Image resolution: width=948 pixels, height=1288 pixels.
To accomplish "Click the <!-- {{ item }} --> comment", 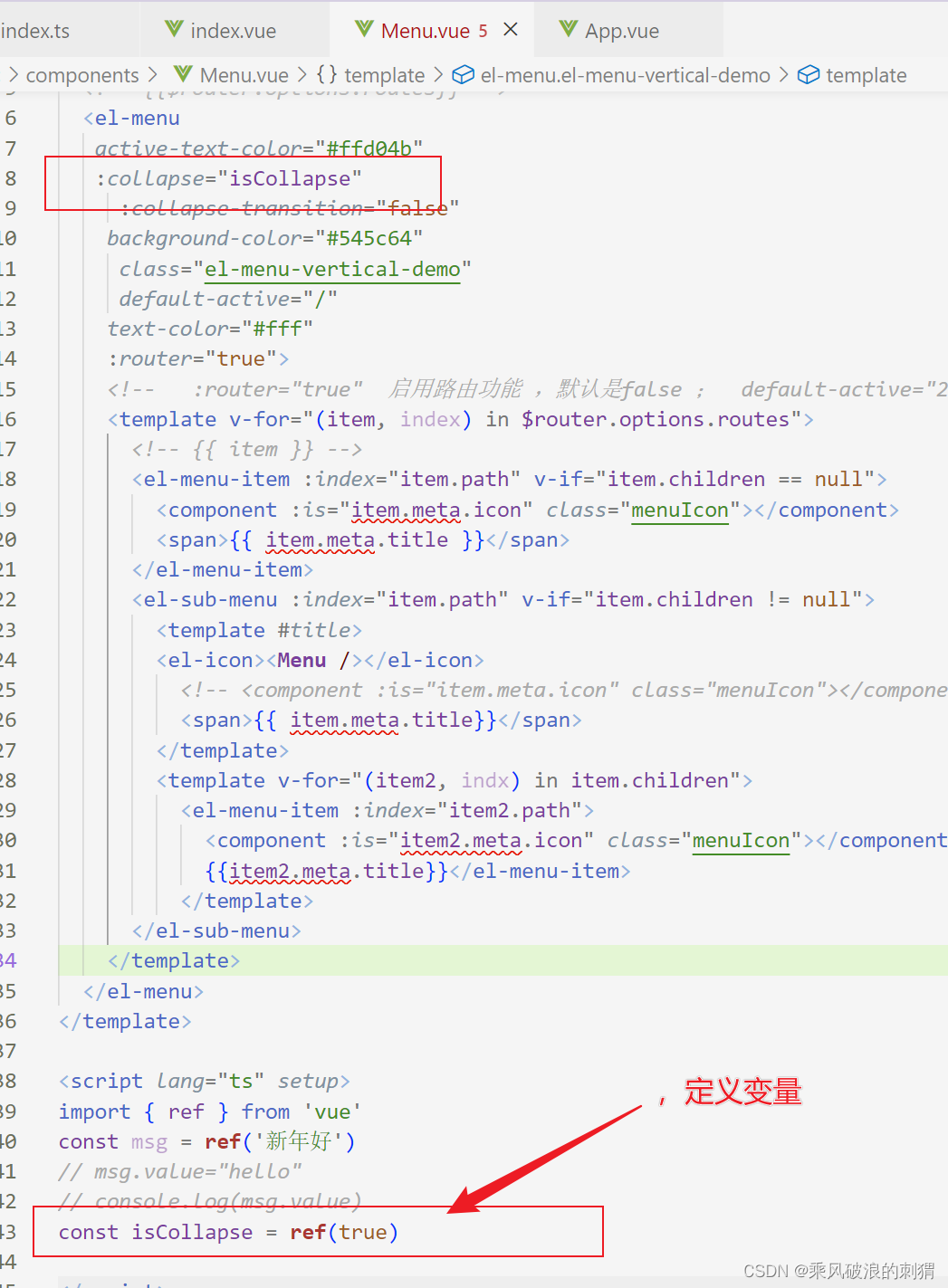I will tap(247, 449).
